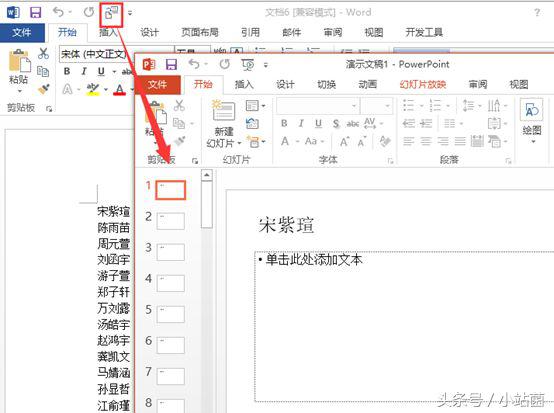Viewport: 554px width, 413px height.
Task: Click 新建幻灯片 new slide button
Action: click(224, 124)
